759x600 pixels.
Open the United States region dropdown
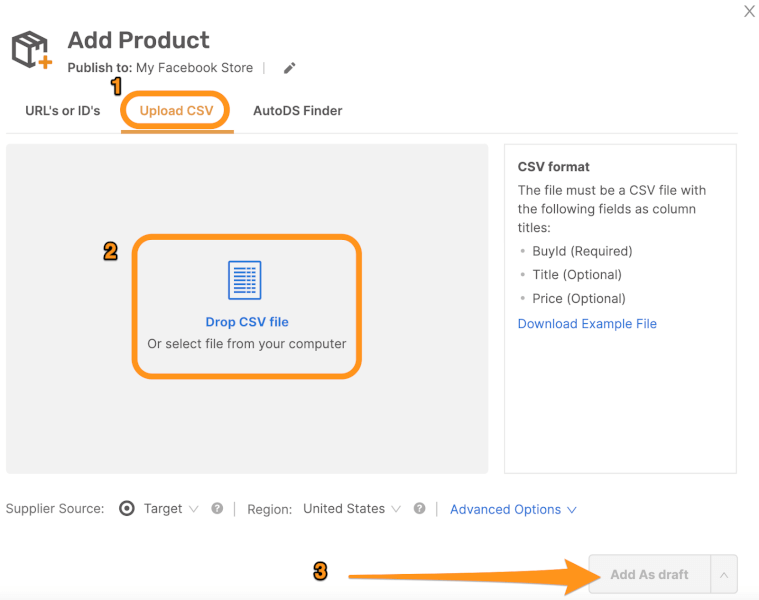(x=352, y=509)
